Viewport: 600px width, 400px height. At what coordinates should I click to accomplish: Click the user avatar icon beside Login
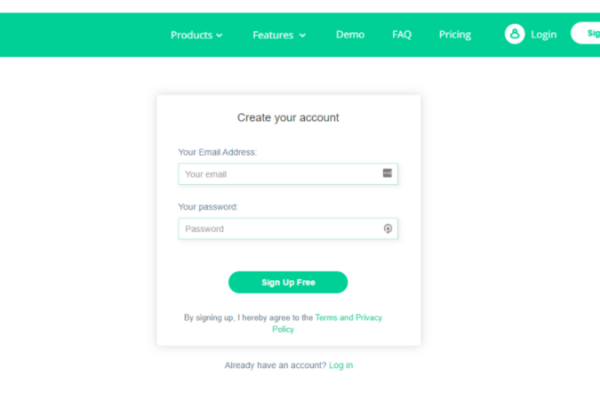pos(514,34)
